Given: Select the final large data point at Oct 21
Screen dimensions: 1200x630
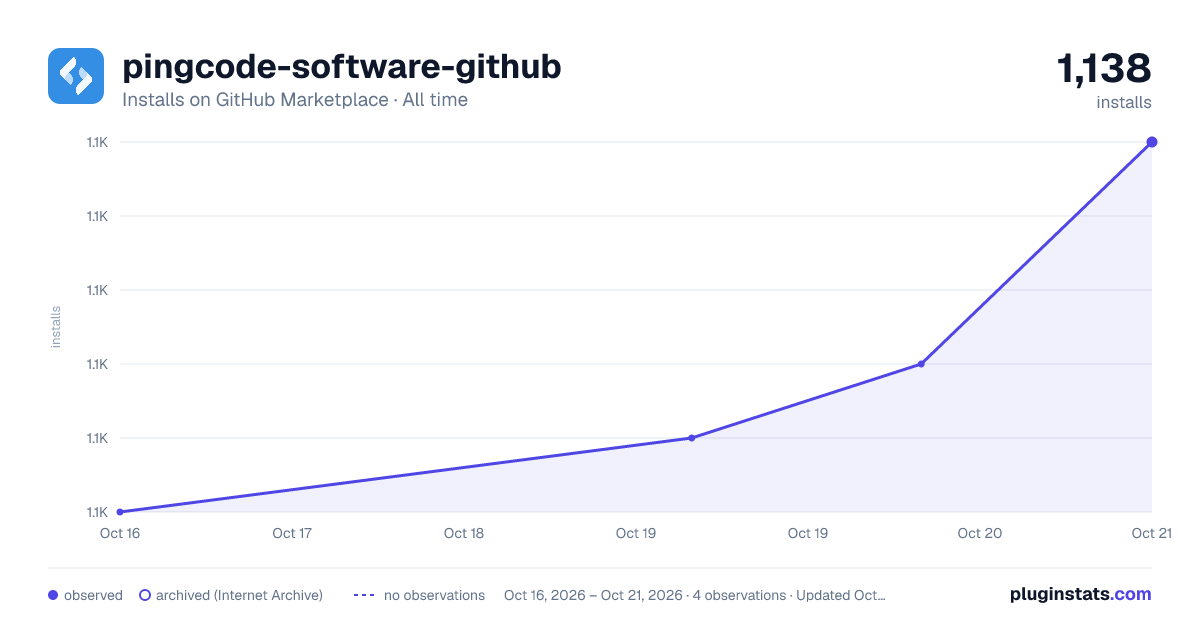Looking at the screenshot, I should click(x=1152, y=142).
